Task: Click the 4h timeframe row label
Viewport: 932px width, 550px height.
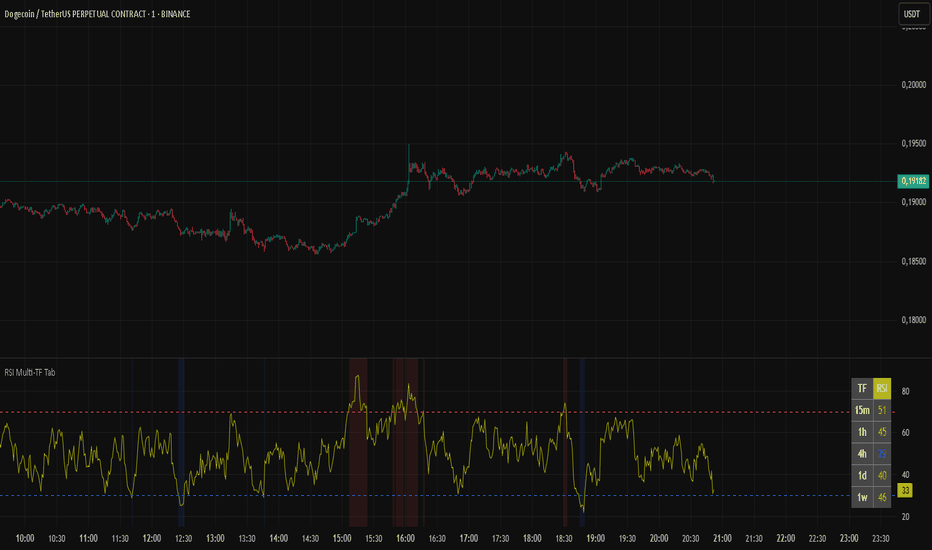Action: 862,454
